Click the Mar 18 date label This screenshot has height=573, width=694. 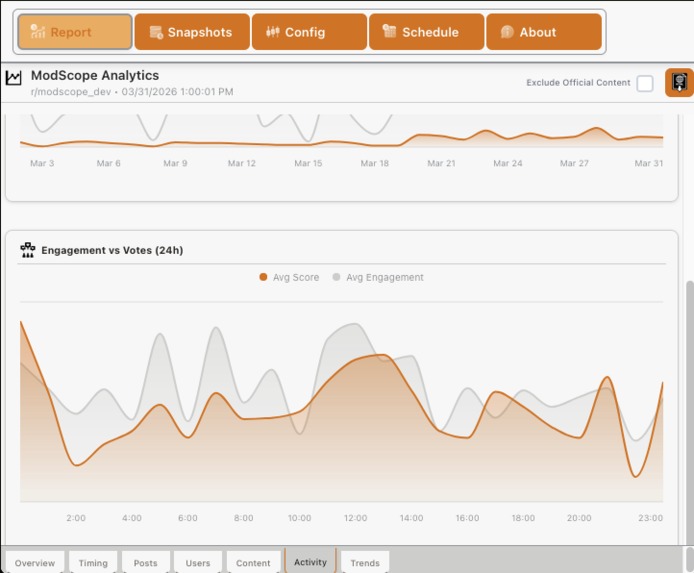pos(374,163)
